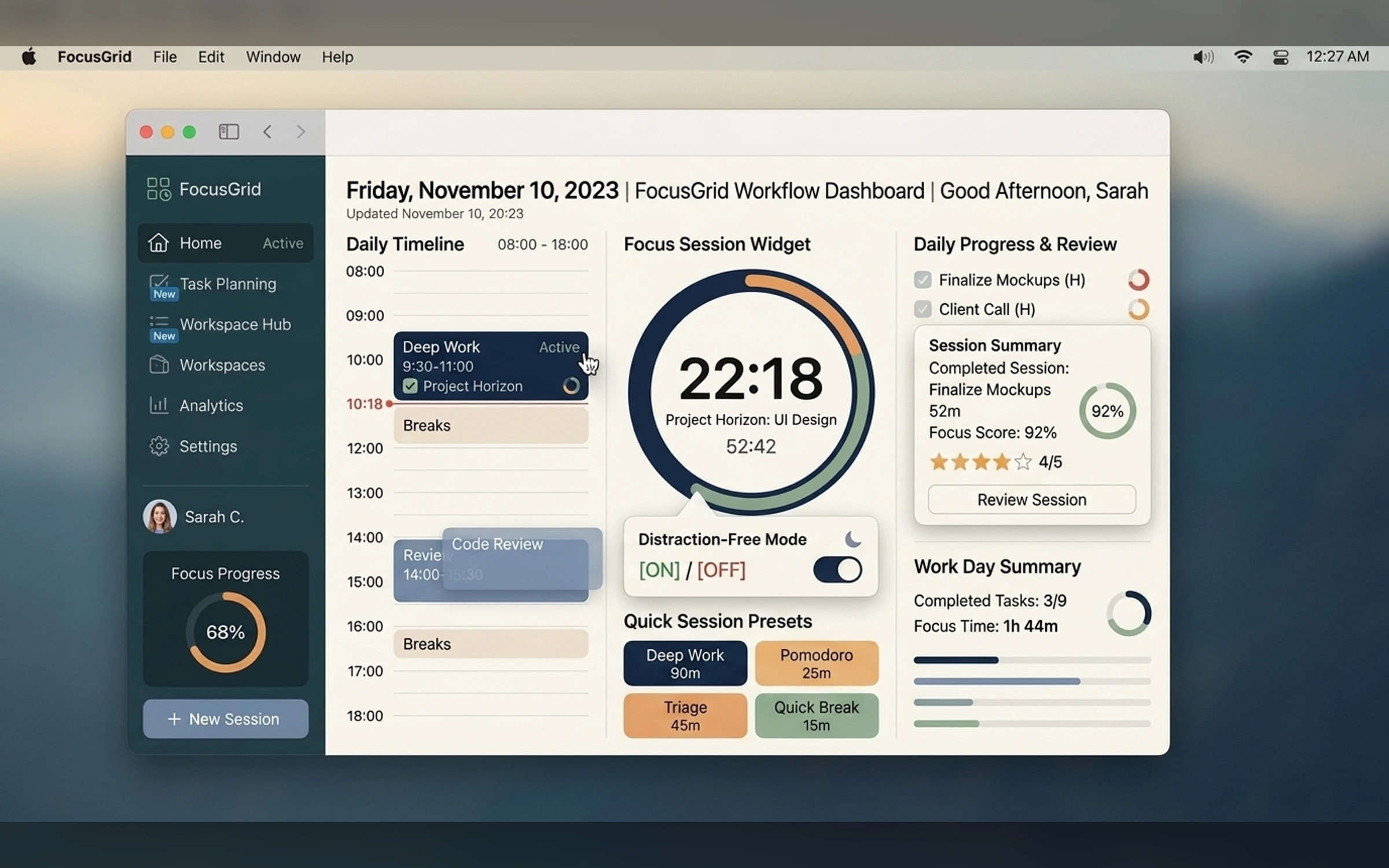Start a New Session from sidebar button

[x=226, y=719]
